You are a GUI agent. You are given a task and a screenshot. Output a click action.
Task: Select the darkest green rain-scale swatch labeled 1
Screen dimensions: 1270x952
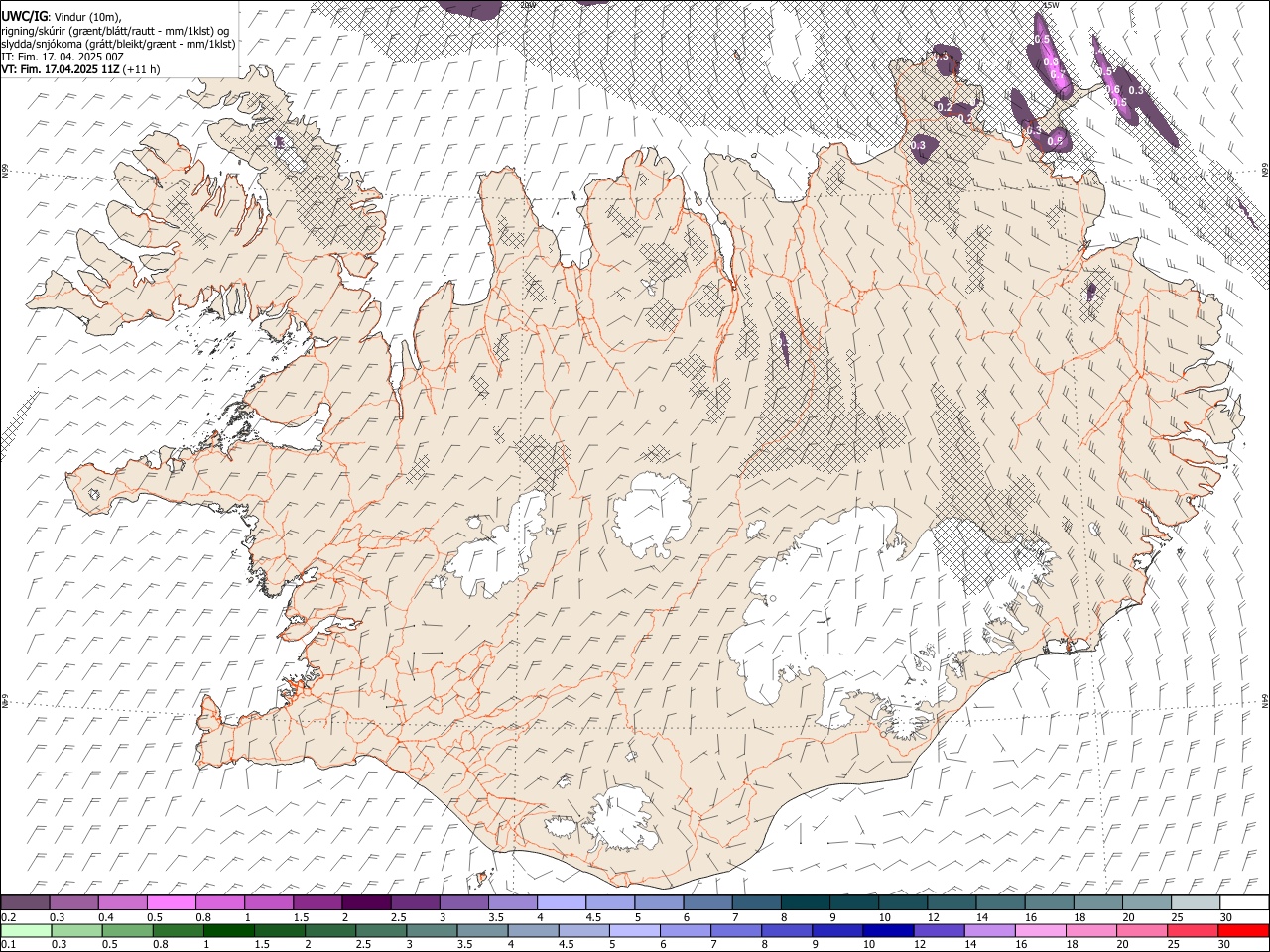pyautogui.click(x=228, y=930)
